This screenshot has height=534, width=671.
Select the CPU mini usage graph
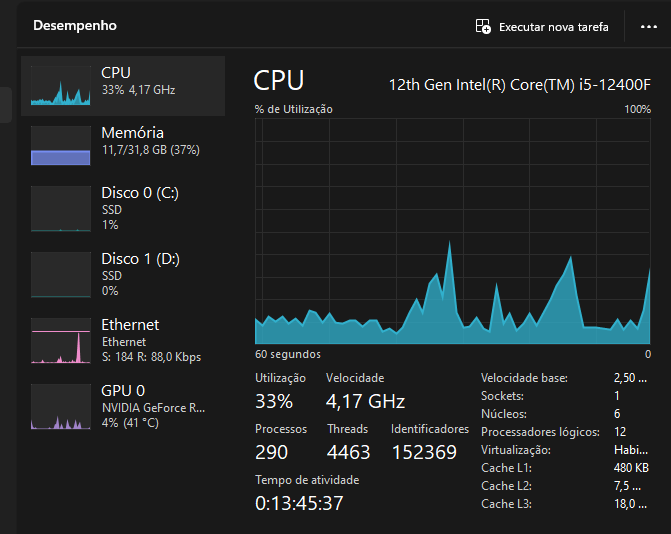tap(61, 85)
